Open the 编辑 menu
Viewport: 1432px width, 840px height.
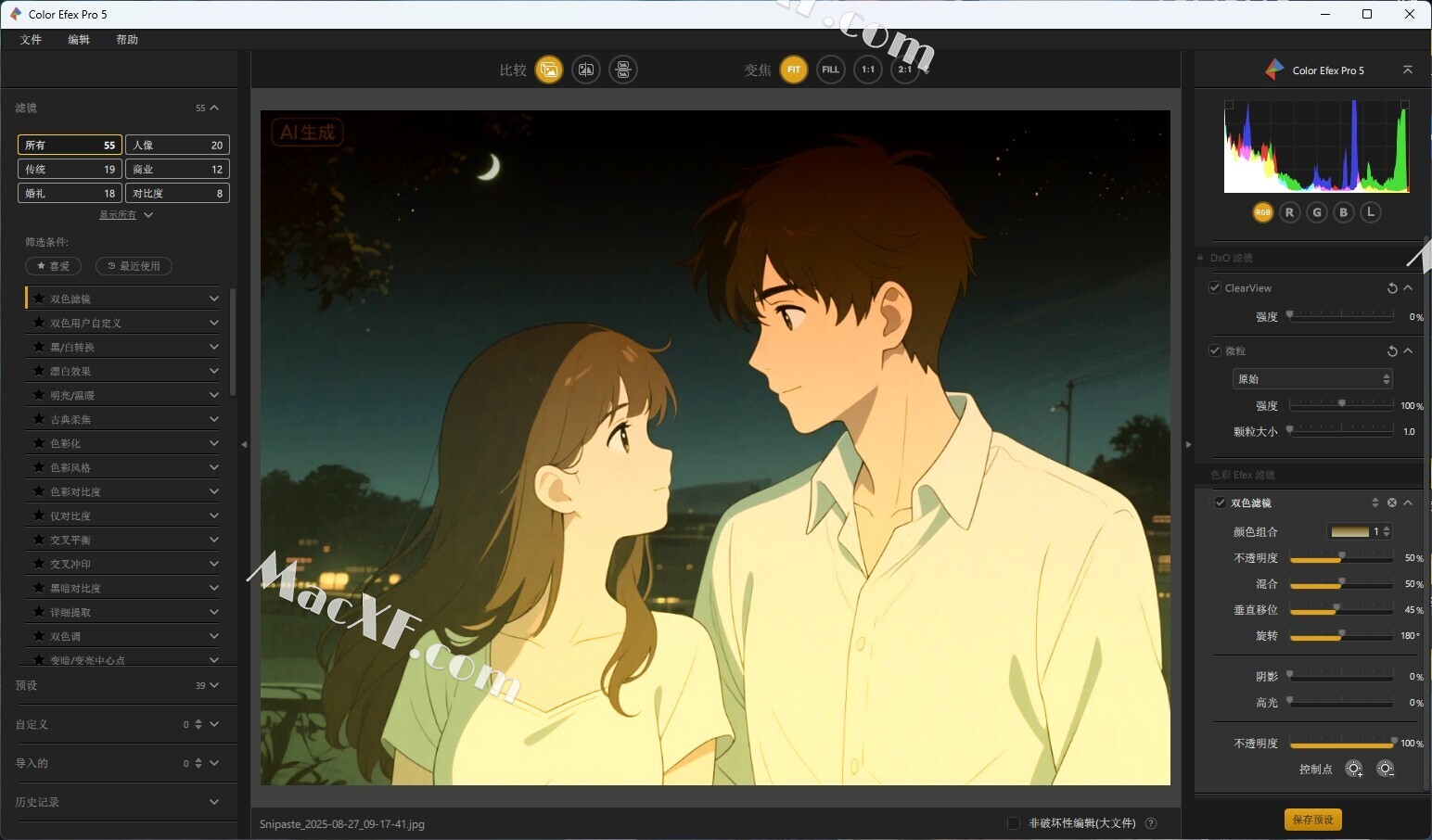tap(79, 40)
